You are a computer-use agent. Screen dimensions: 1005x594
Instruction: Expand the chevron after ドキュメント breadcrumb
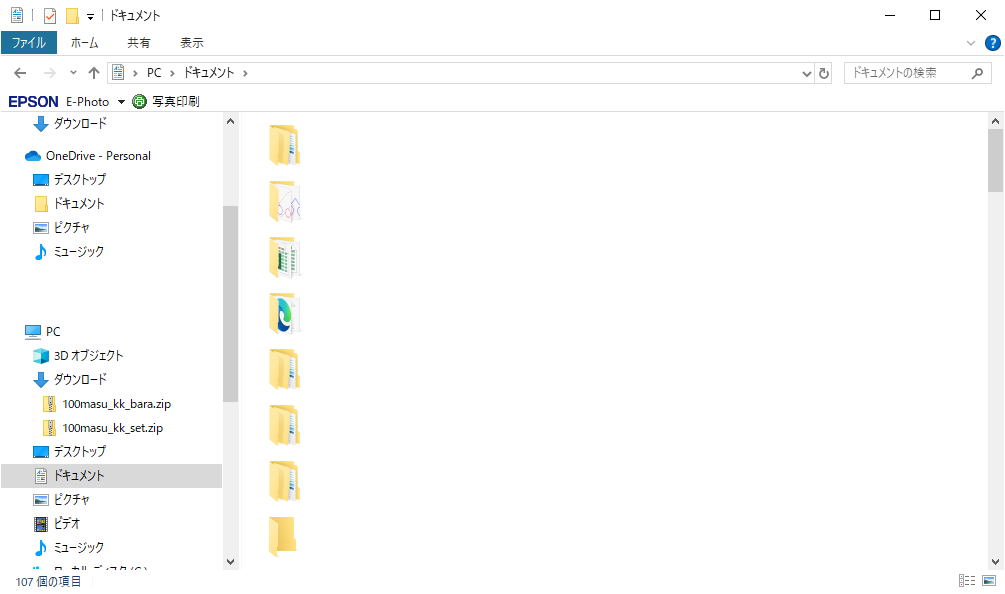[x=245, y=73]
